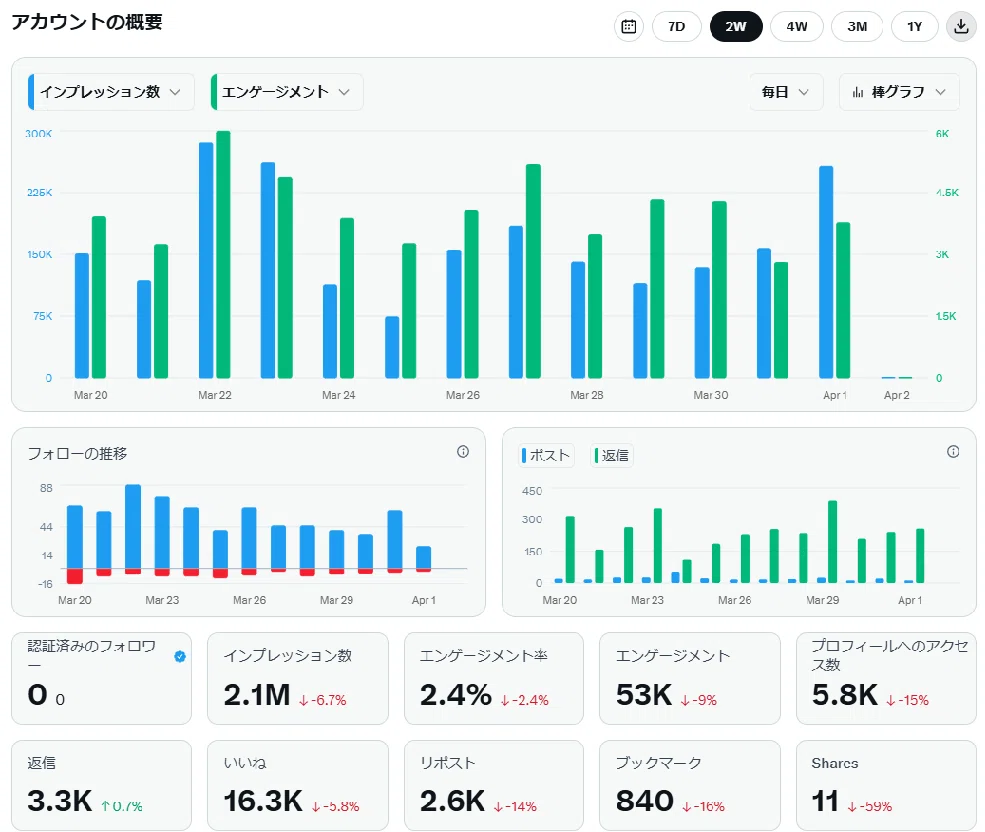Click the blue インプレッション数 color indicator
Image resolution: width=985 pixels, height=832 pixels.
(x=31, y=92)
